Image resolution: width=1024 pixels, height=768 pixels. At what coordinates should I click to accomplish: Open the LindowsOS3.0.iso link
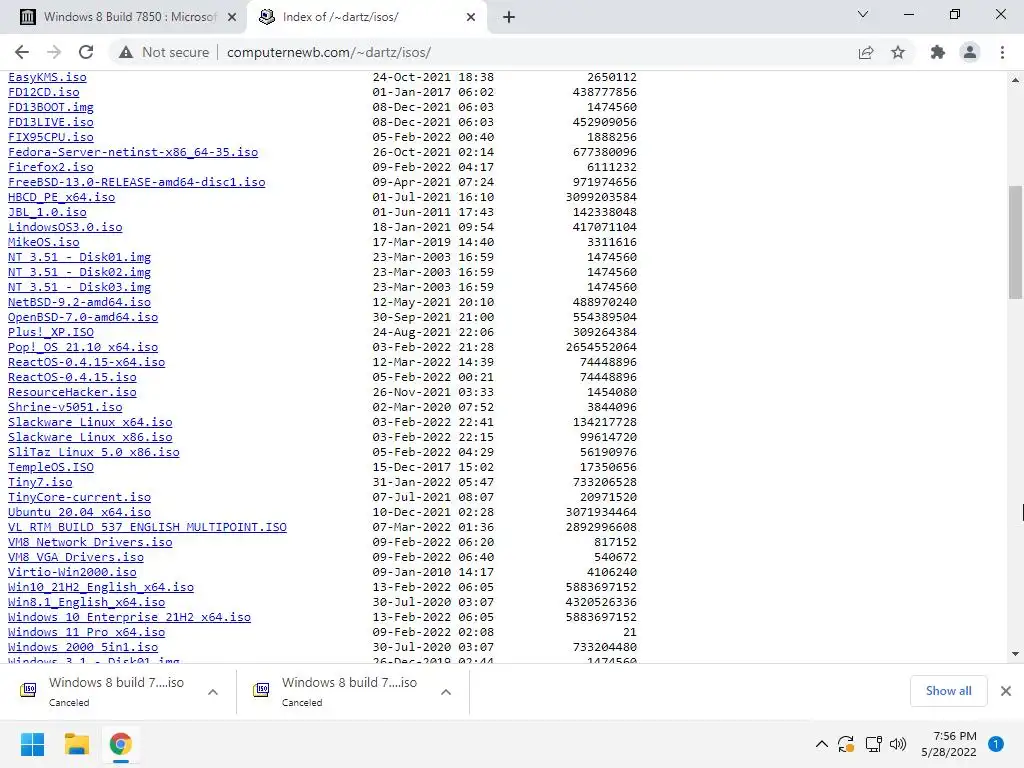pos(65,227)
